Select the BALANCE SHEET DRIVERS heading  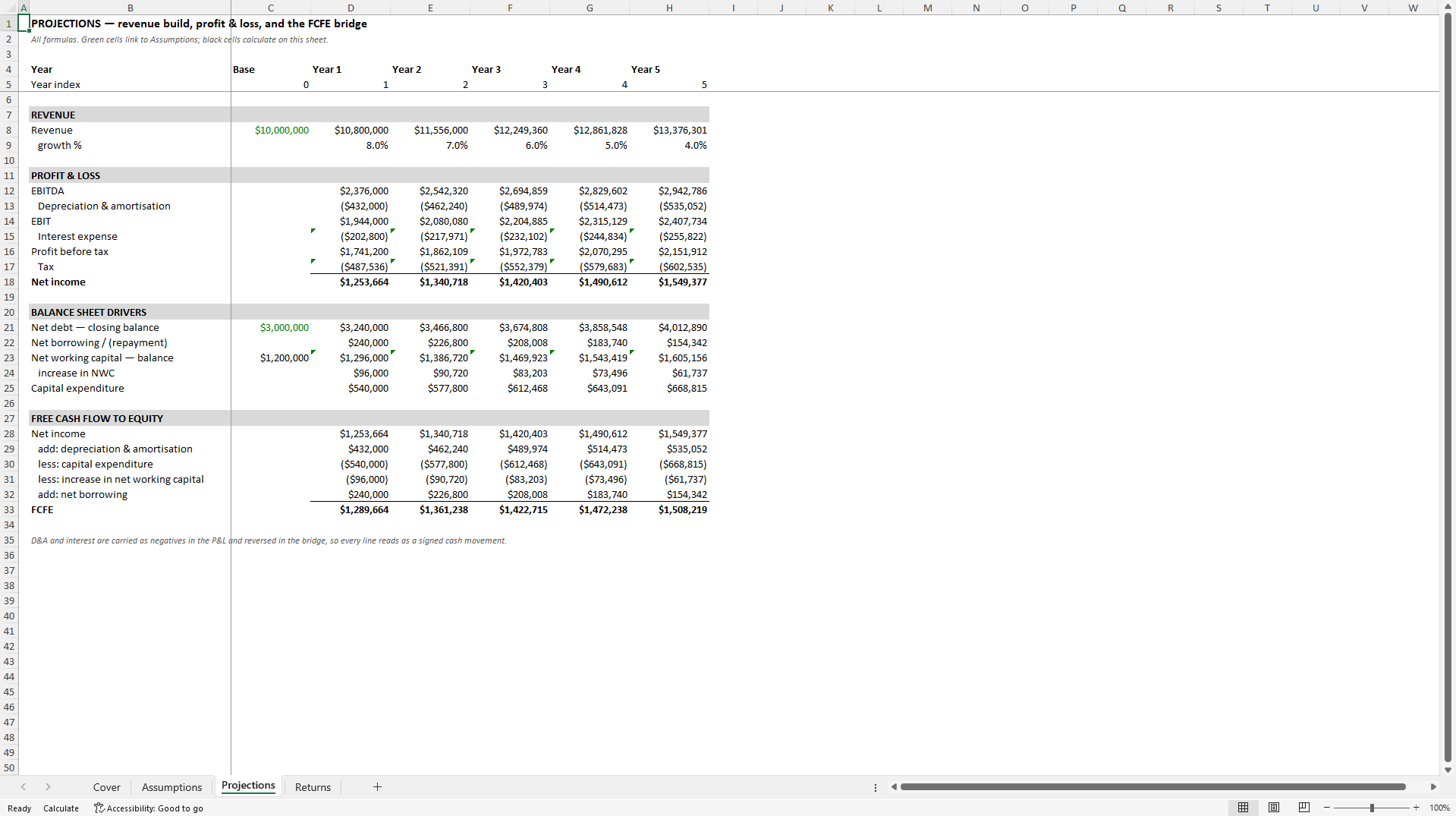pos(131,312)
